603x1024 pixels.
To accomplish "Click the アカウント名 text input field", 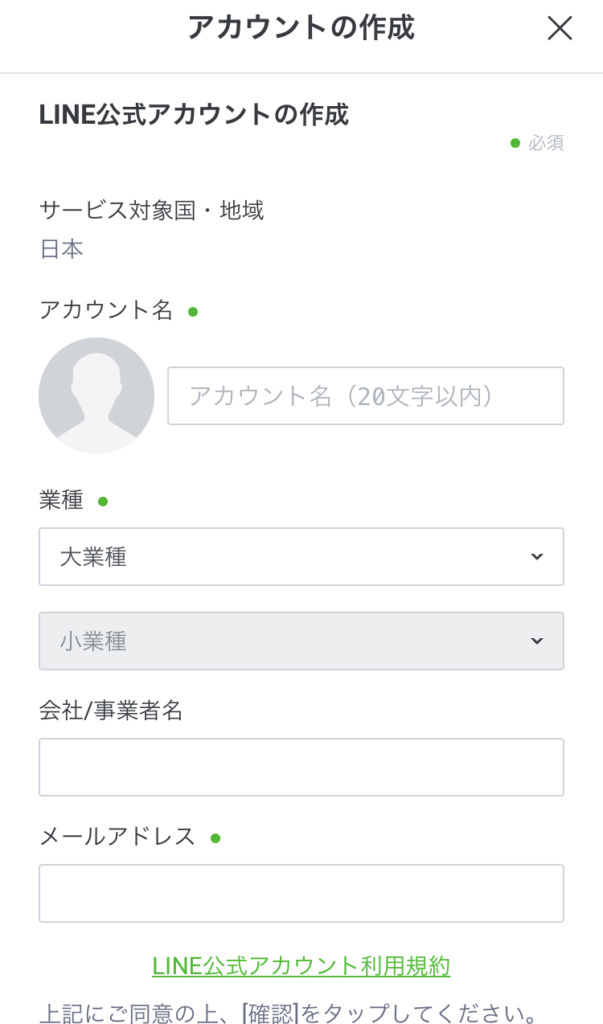I will (x=365, y=396).
